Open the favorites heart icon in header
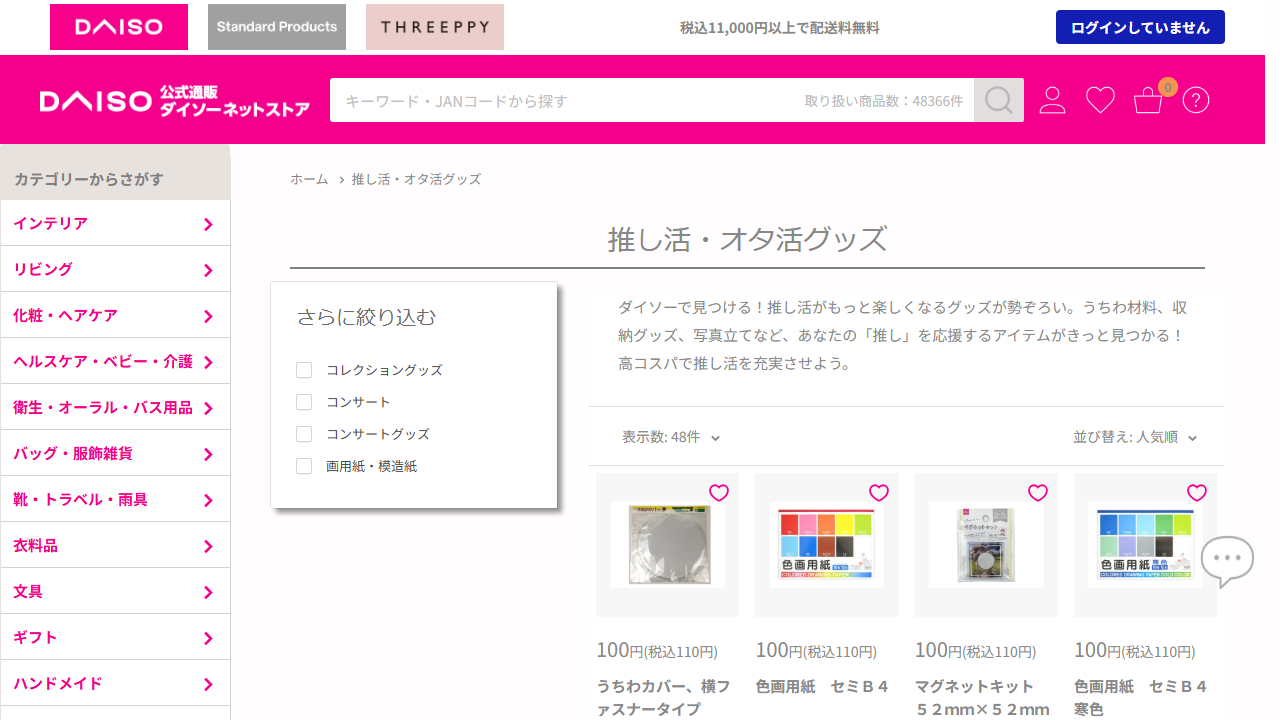Screen dimensions: 1280x720 [x=1100, y=100]
